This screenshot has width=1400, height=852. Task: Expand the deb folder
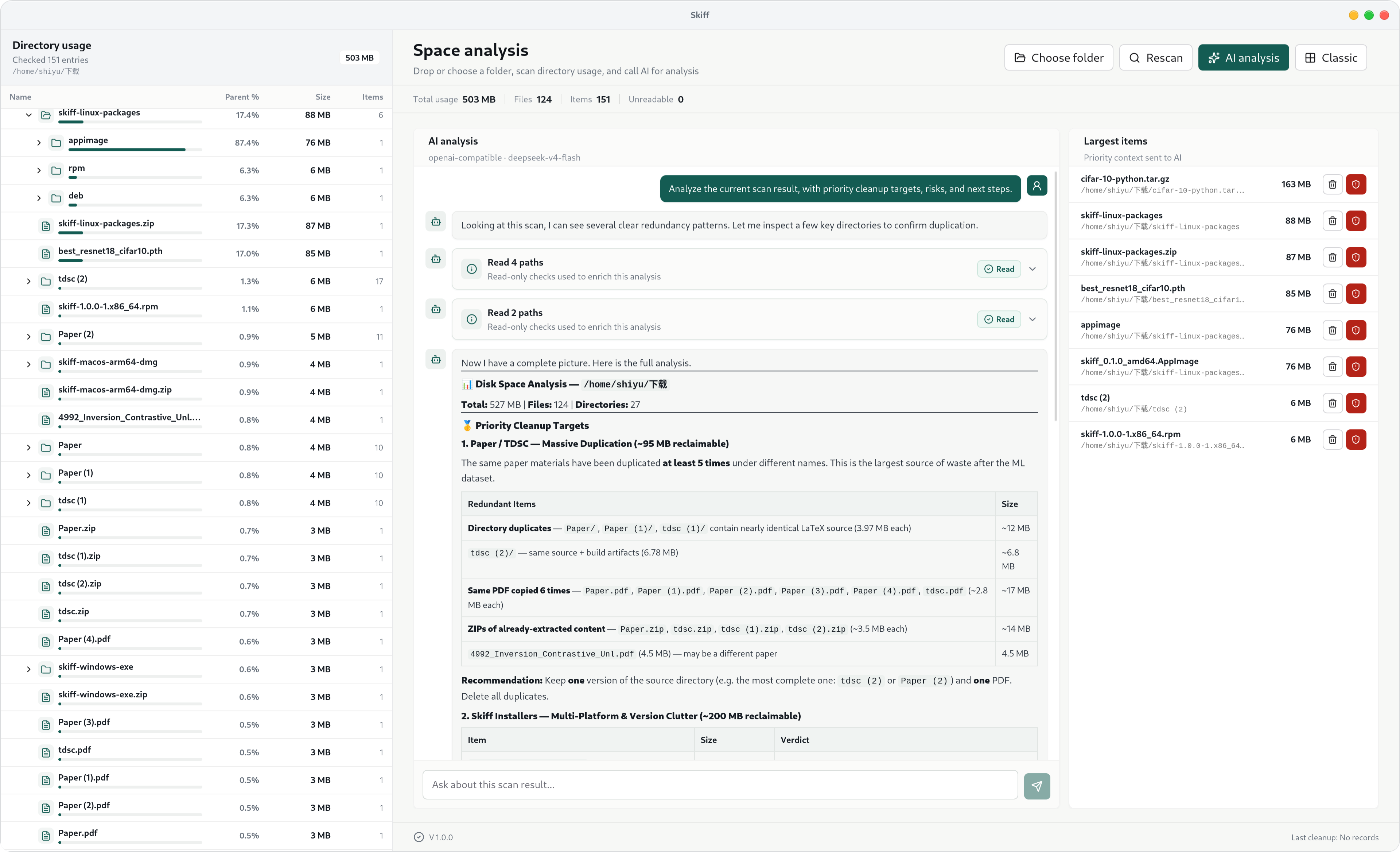[39, 198]
